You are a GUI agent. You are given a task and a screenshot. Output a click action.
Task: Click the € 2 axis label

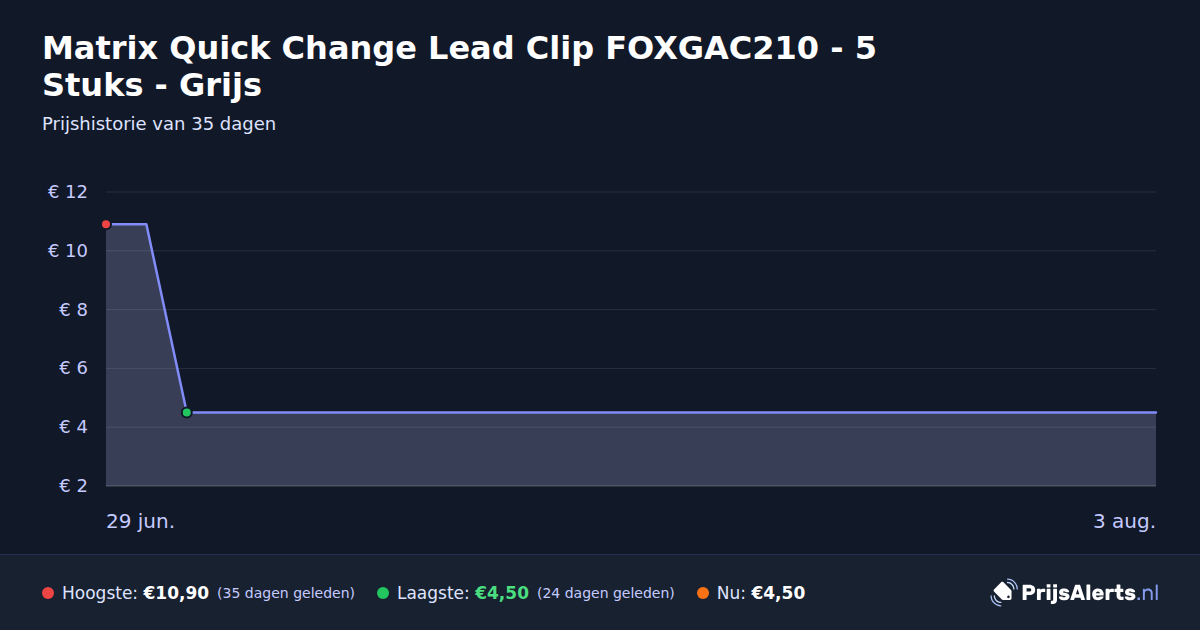click(74, 486)
